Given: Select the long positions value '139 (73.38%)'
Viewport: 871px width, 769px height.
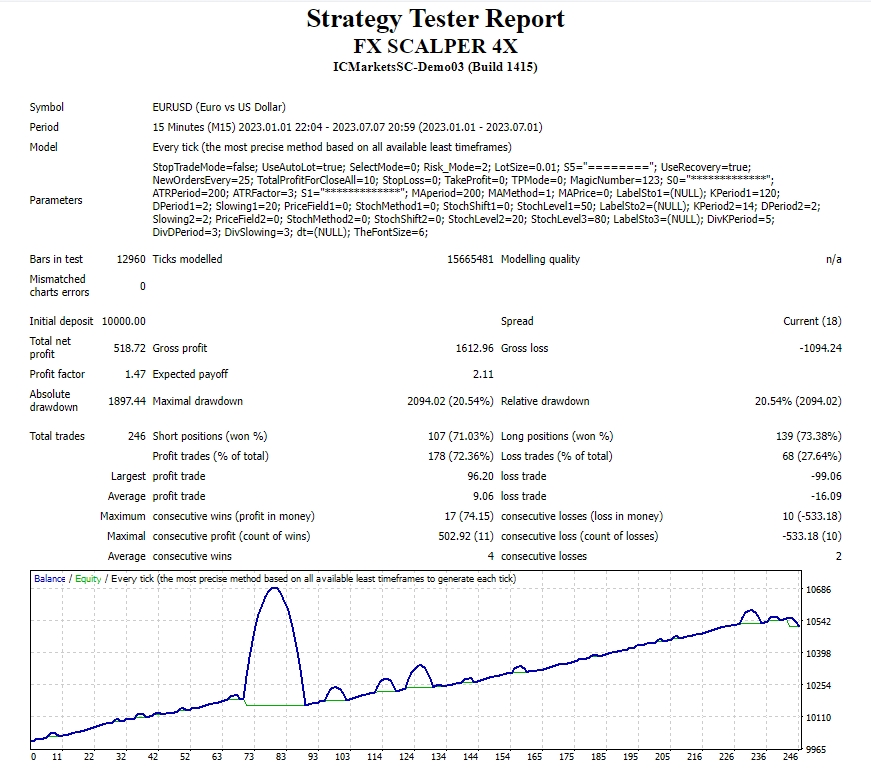Looking at the screenshot, I should [x=808, y=436].
